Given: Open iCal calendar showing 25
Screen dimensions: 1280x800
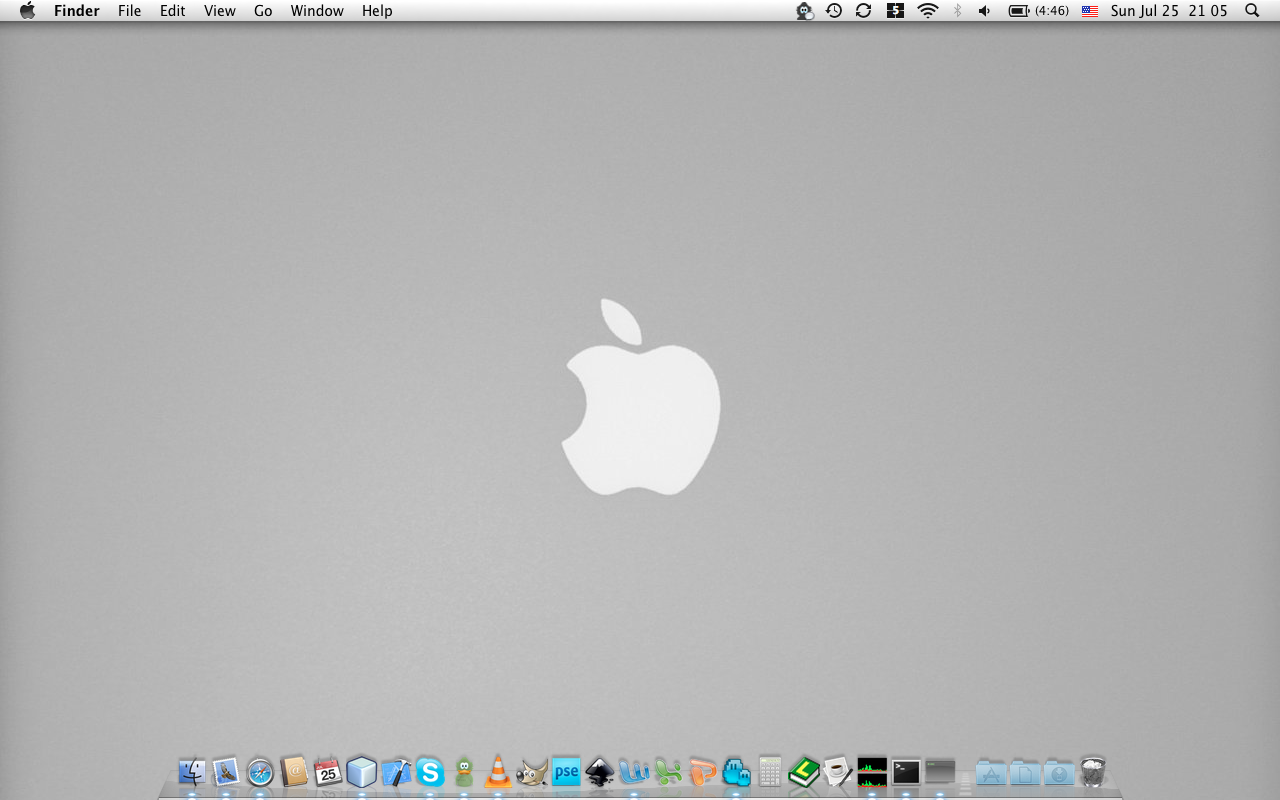Looking at the screenshot, I should [328, 771].
